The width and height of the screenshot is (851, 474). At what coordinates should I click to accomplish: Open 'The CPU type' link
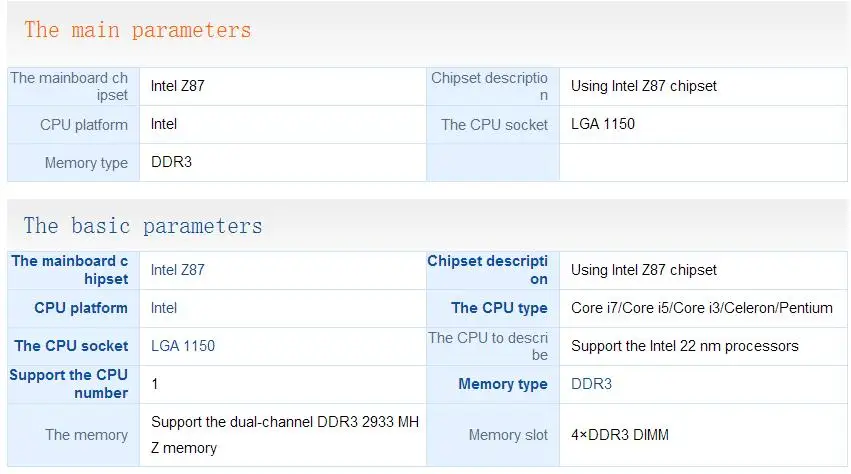pyautogui.click(x=499, y=308)
